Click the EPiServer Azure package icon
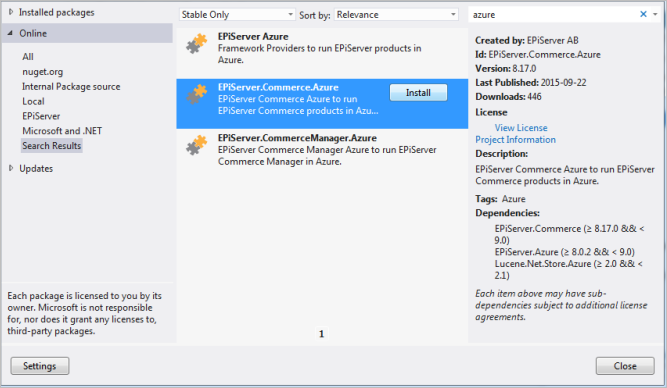This screenshot has width=667, height=388. tap(196, 43)
